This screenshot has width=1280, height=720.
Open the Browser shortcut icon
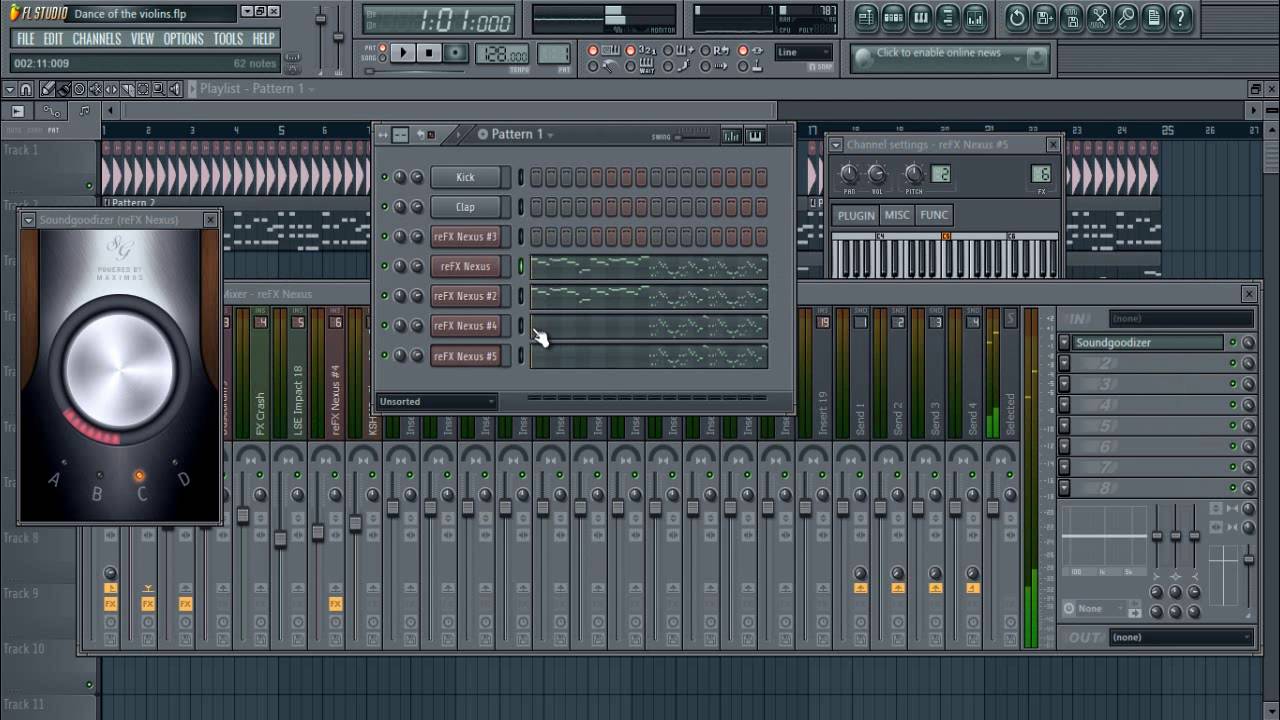click(948, 17)
